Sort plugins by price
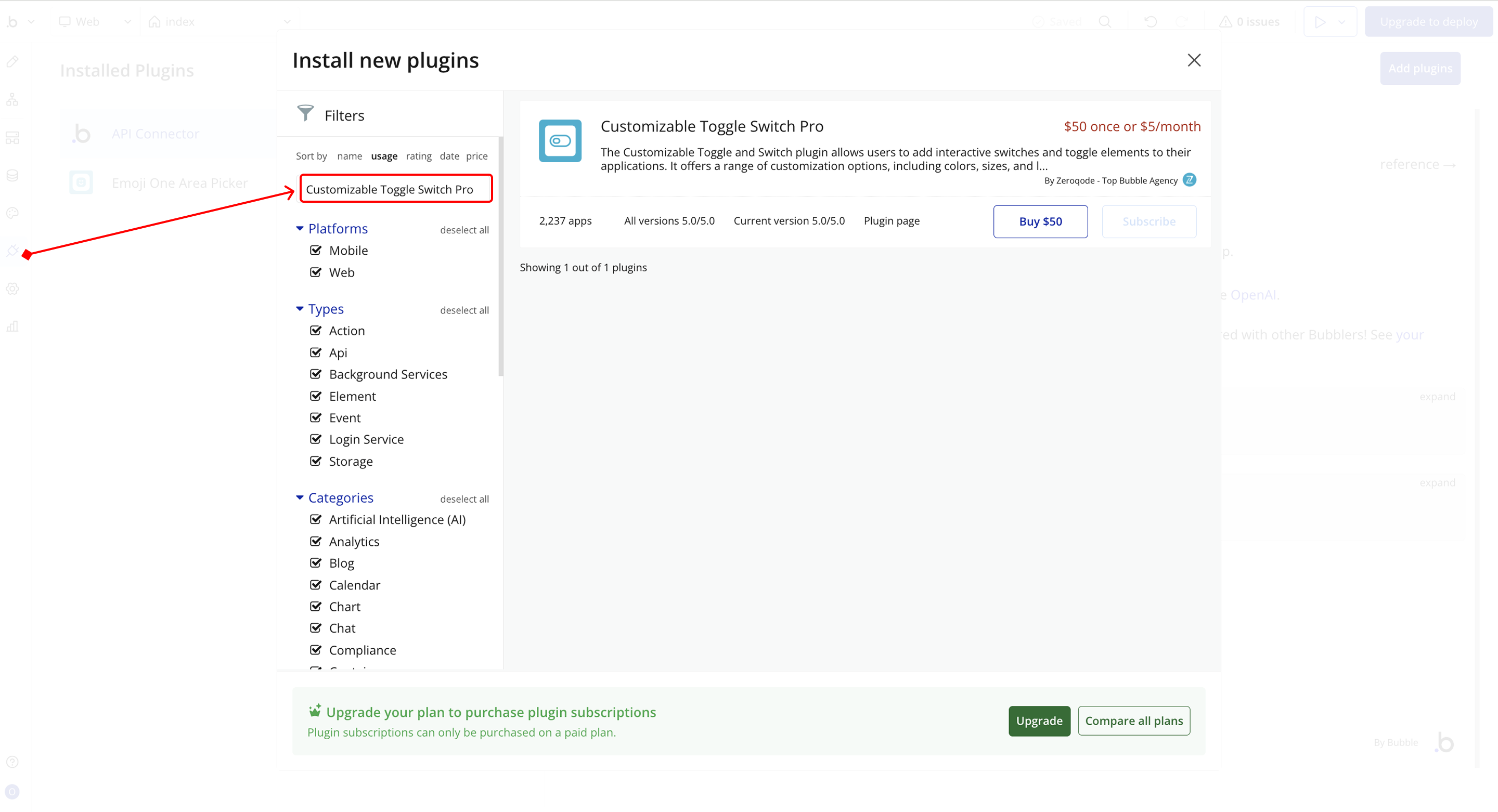This screenshot has height=812, width=1498. 476,156
